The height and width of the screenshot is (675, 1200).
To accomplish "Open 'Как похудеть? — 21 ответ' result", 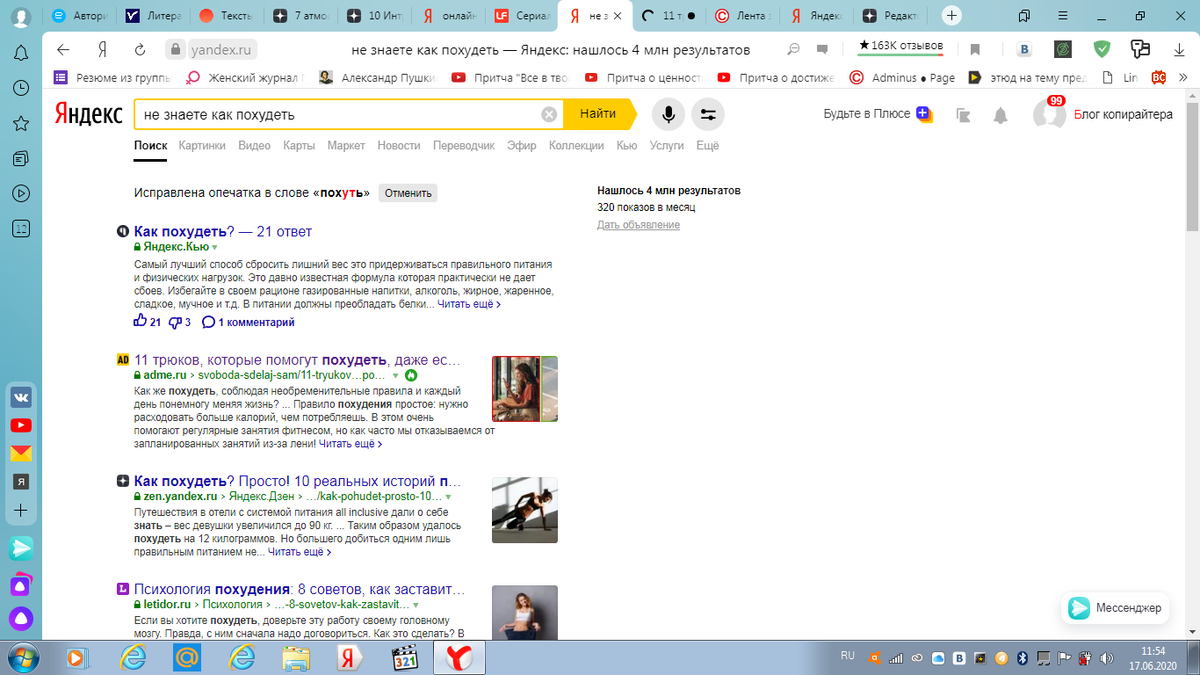I will click(223, 231).
